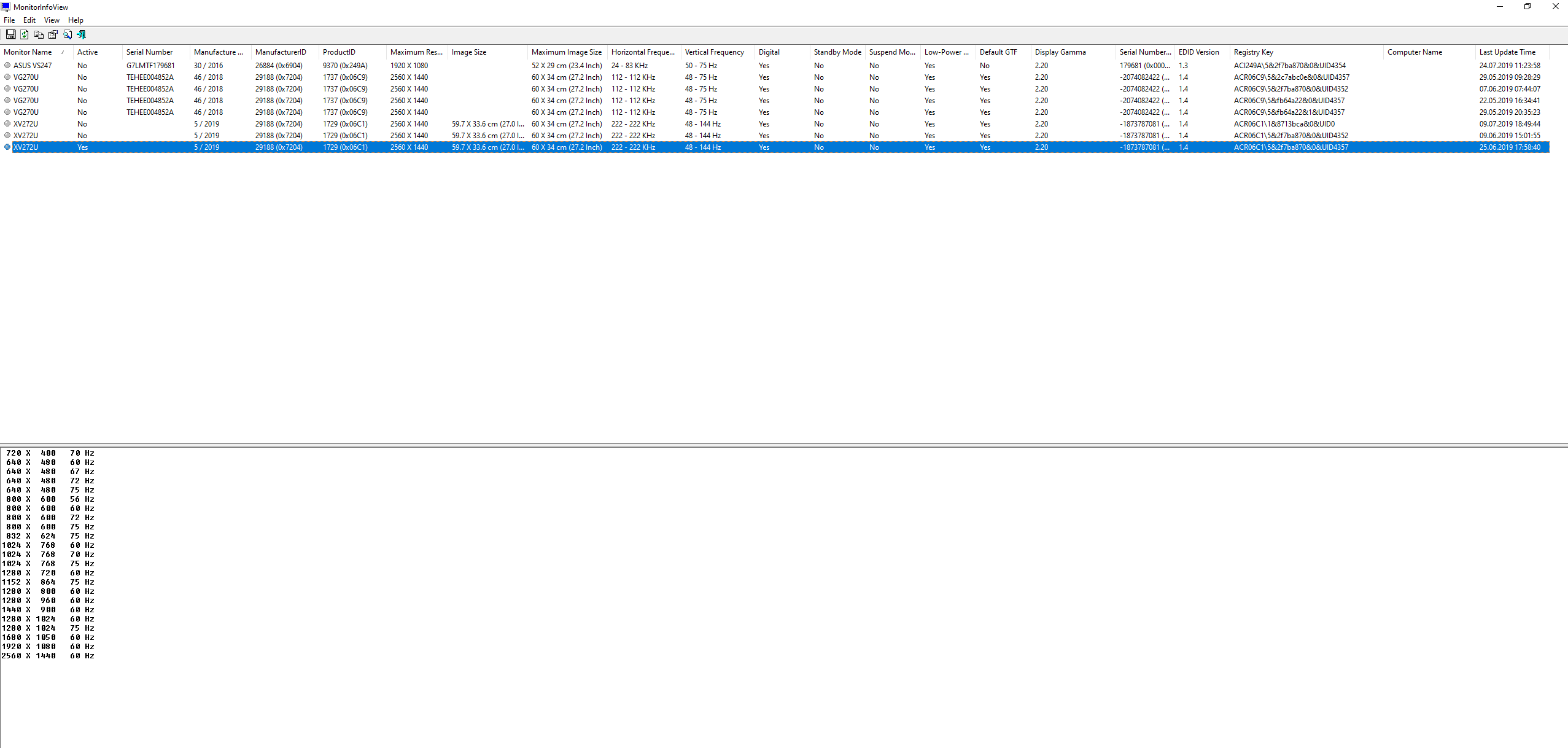Click the Exit door toolbar icon
This screenshot has width=1568, height=748.
click(x=81, y=34)
